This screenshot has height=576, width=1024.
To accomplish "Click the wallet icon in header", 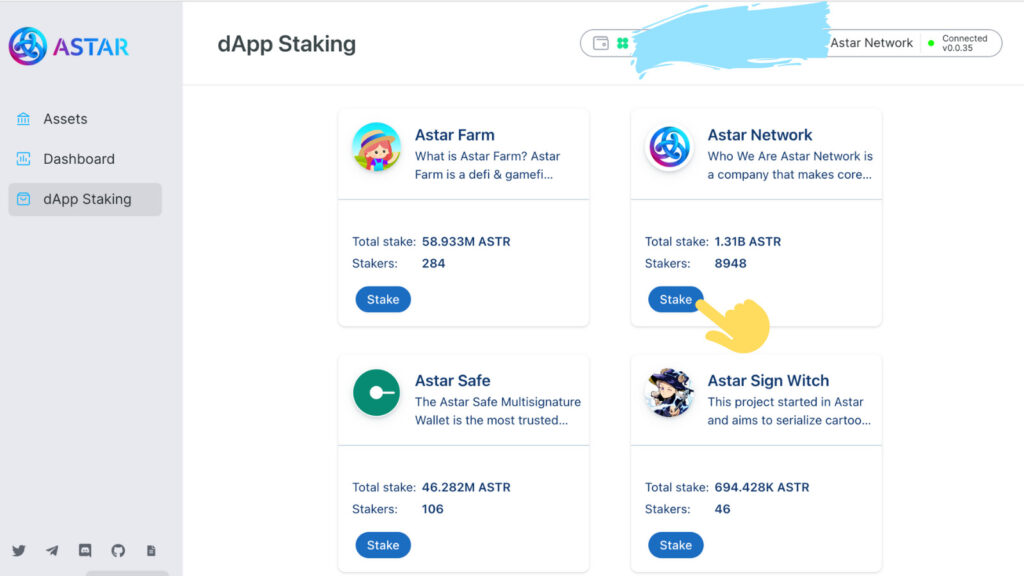I will tap(601, 43).
